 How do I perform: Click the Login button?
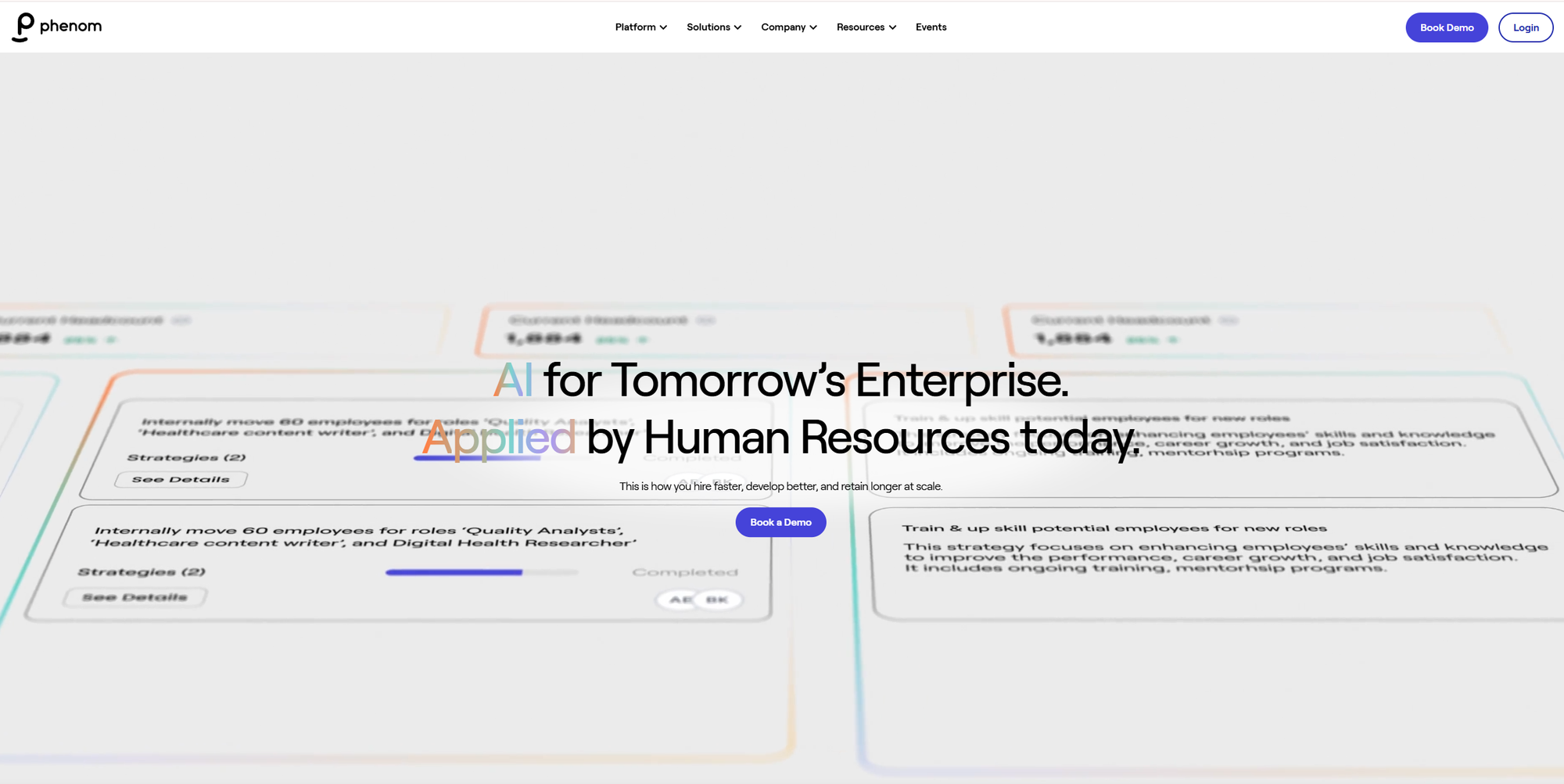[1525, 27]
